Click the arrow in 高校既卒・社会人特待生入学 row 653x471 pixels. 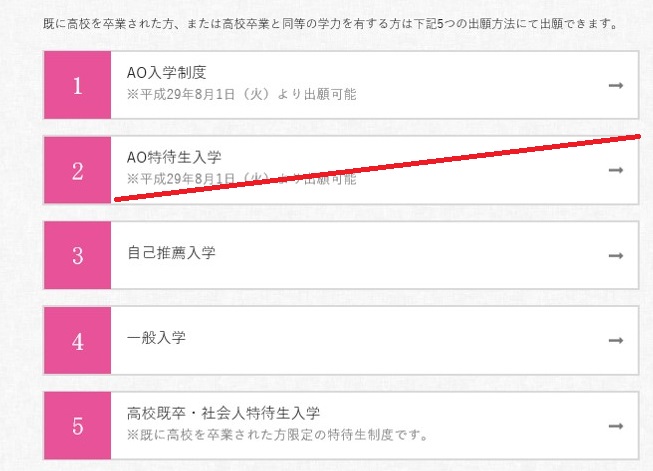pyautogui.click(x=616, y=426)
